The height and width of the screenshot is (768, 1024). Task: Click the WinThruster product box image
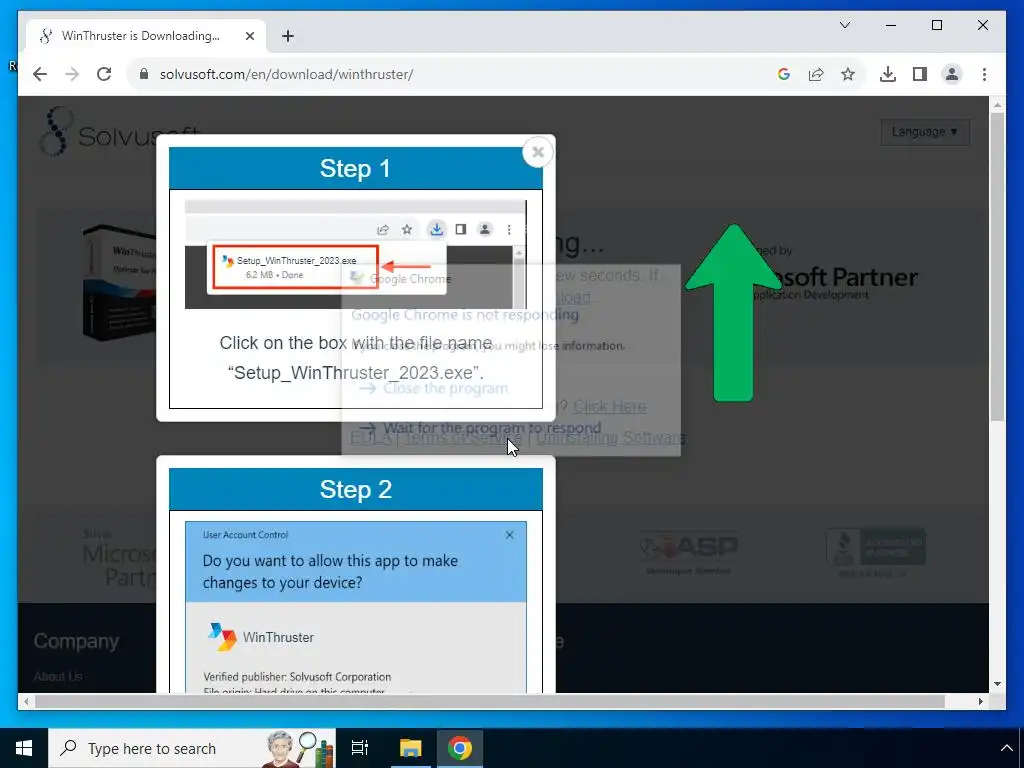120,282
